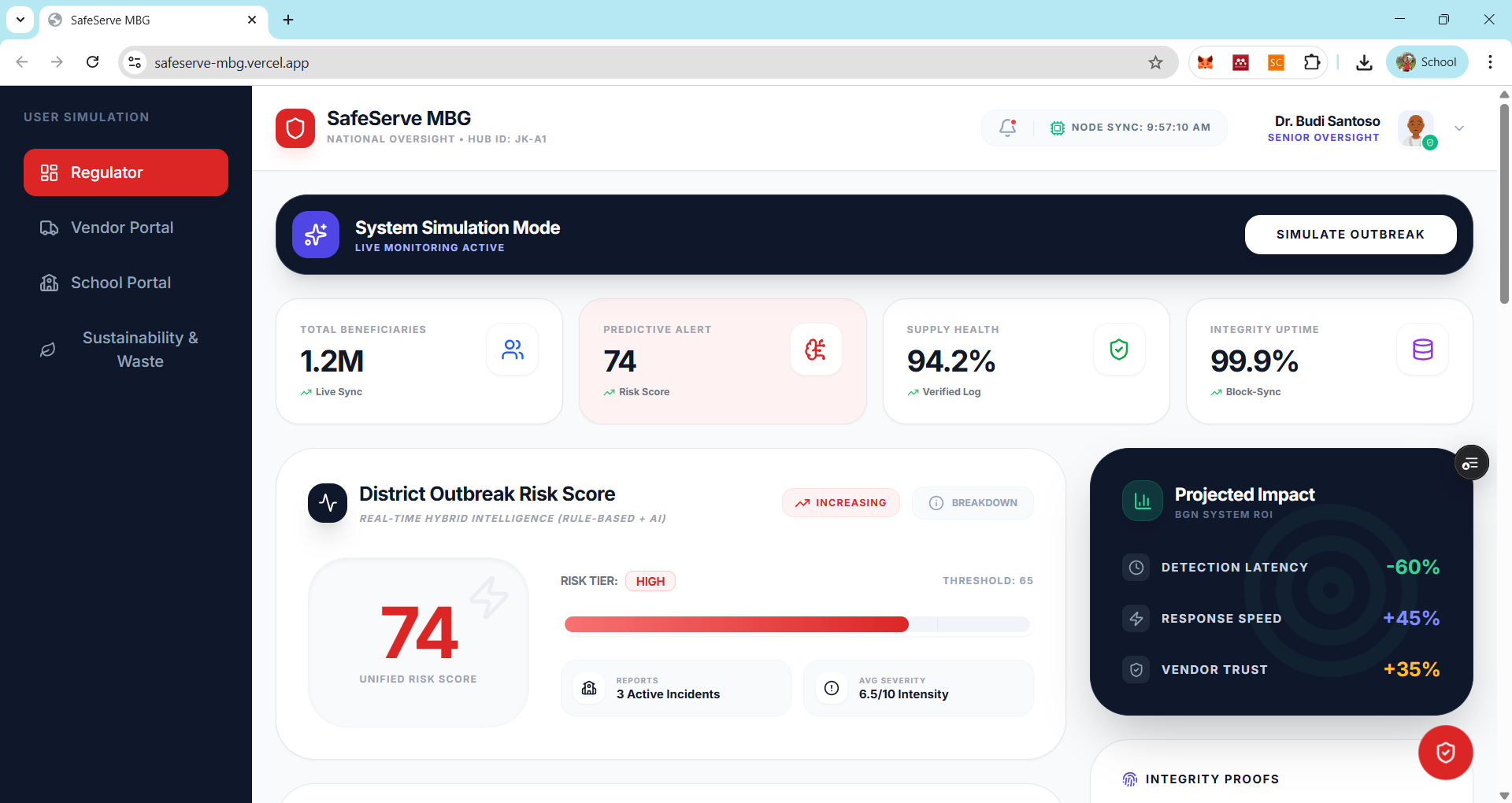Expand the Dr. Budi Santoso profile chevron

click(x=1459, y=128)
